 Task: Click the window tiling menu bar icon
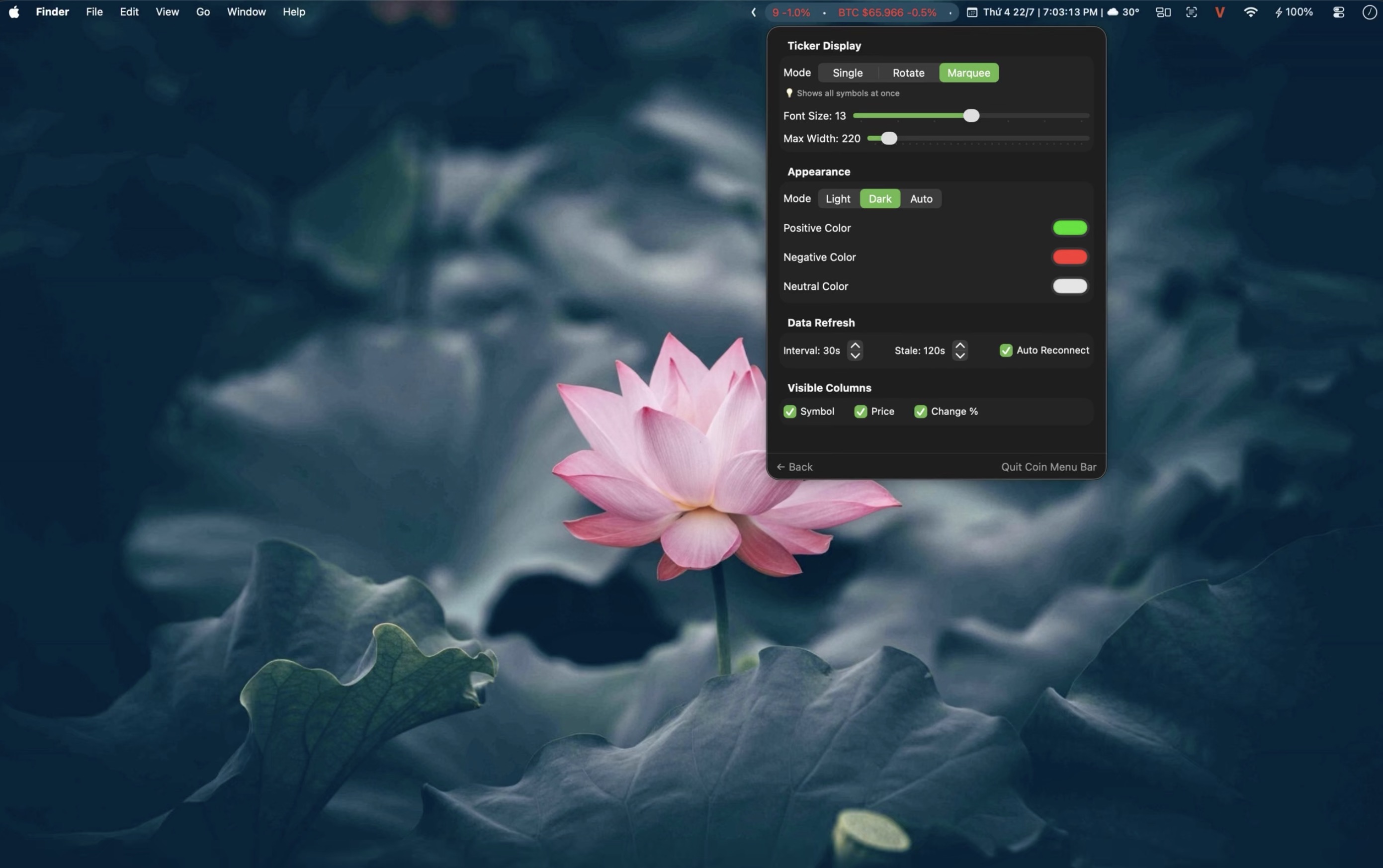tap(1163, 12)
